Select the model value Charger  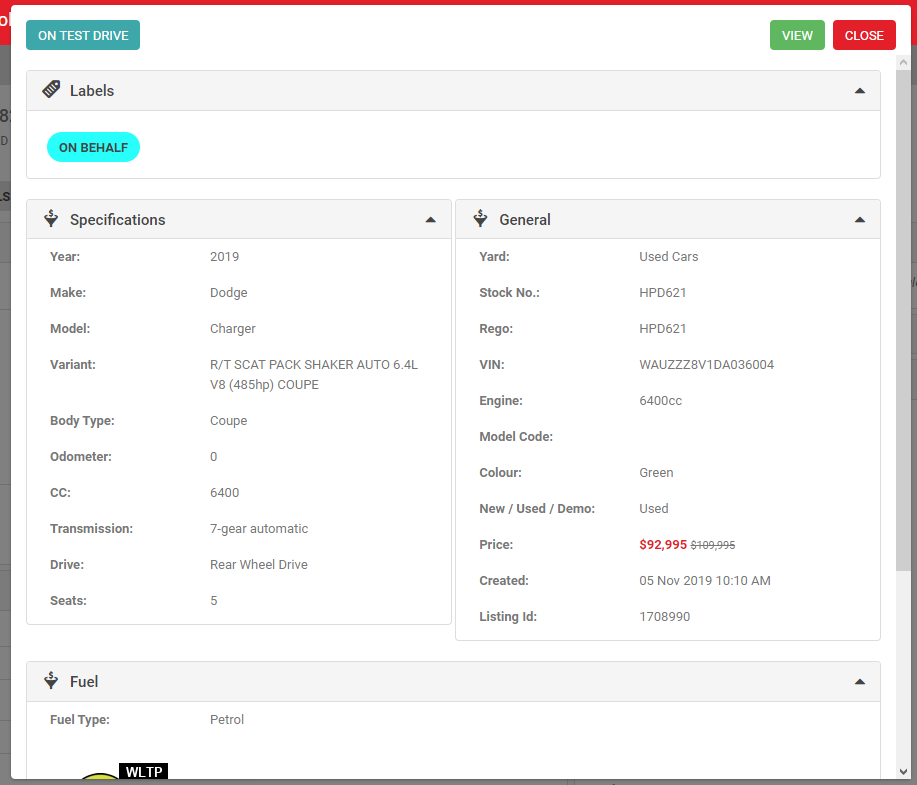point(233,329)
